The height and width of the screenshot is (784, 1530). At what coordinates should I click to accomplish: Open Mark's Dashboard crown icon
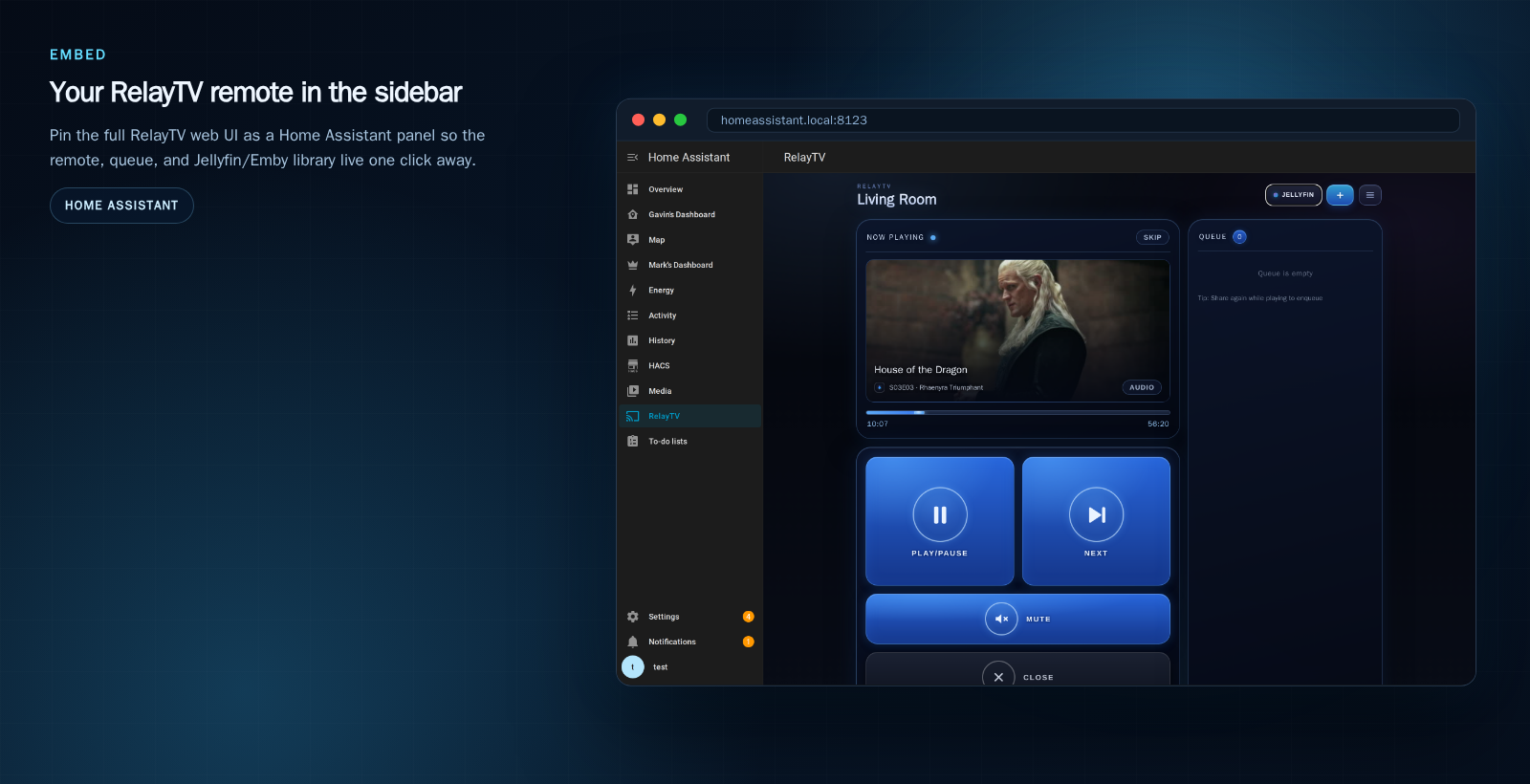[632, 265]
